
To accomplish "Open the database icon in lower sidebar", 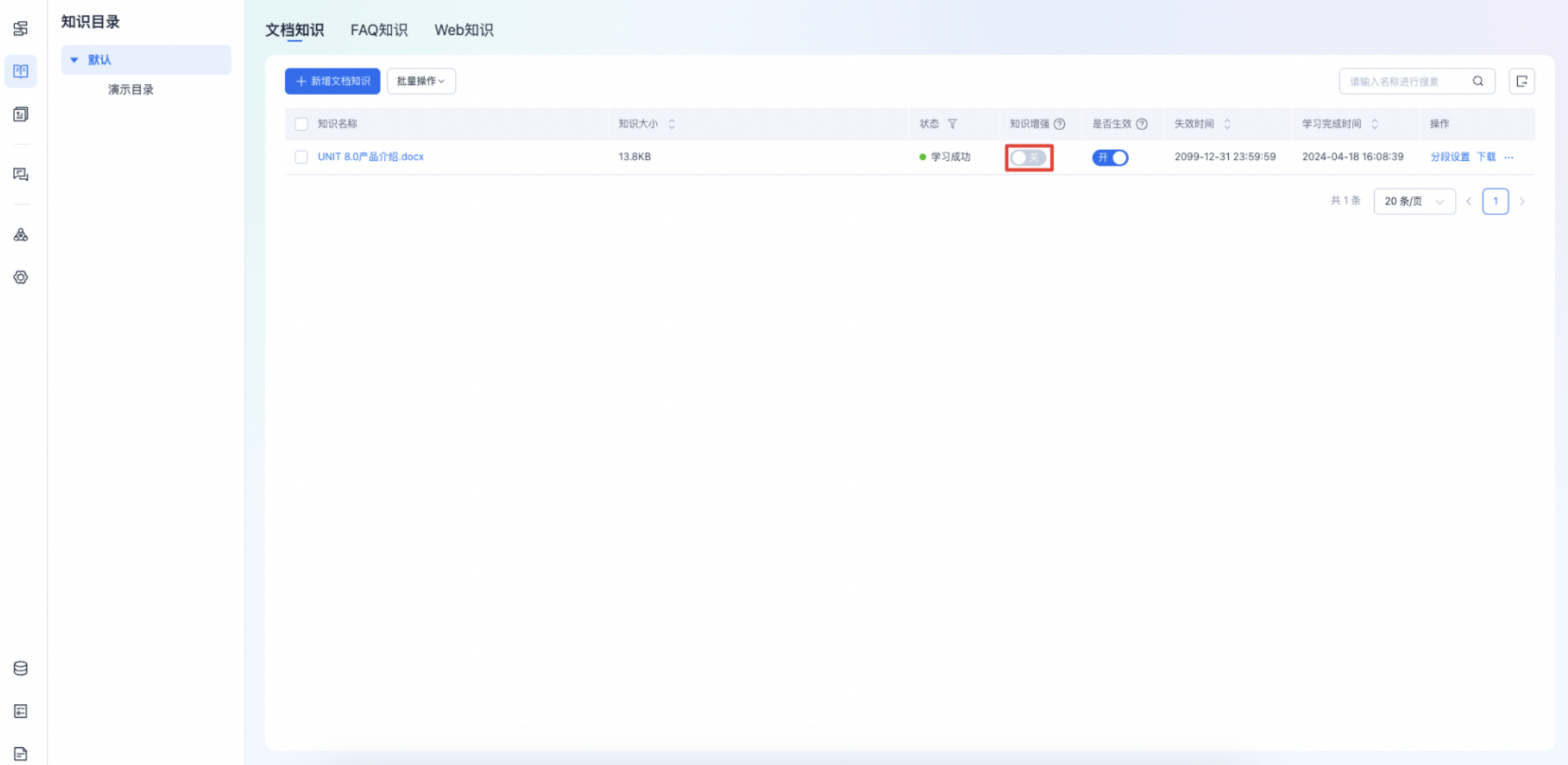I will pos(21,668).
